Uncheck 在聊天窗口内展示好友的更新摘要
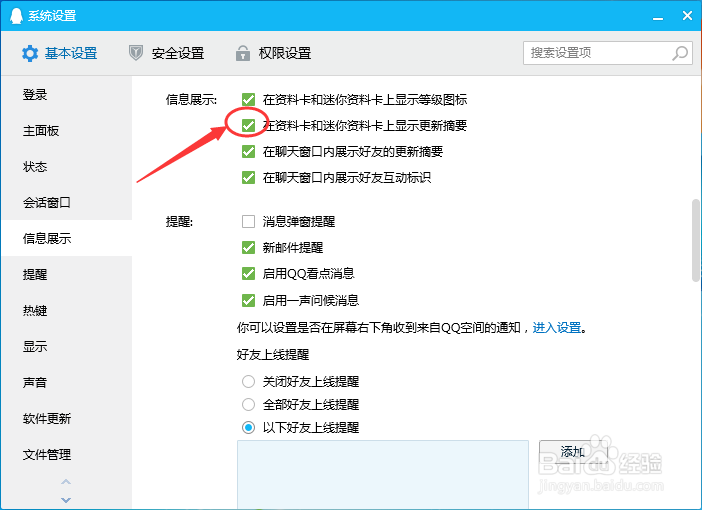Image resolution: width=702 pixels, height=510 pixels. click(248, 152)
